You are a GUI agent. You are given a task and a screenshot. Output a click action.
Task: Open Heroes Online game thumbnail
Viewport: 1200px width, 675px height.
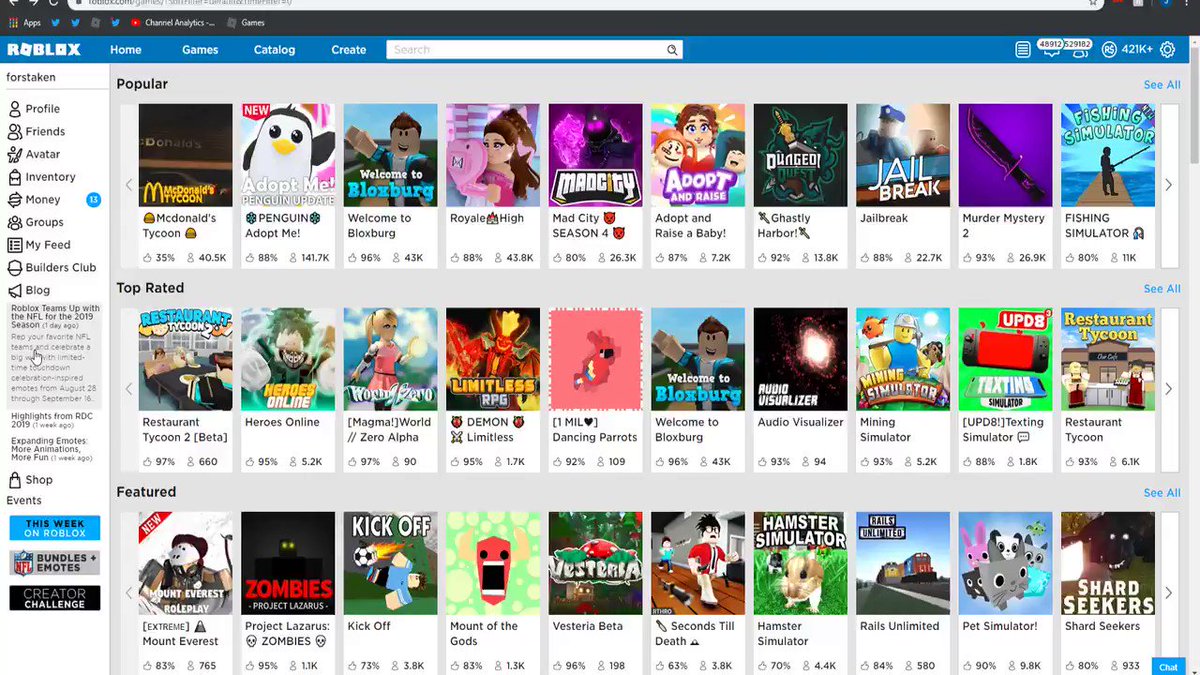tap(288, 359)
